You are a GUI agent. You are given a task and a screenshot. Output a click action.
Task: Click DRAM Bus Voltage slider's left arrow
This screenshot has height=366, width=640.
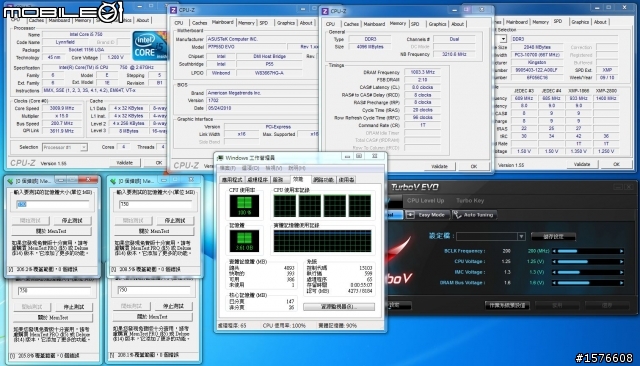coord(554,283)
